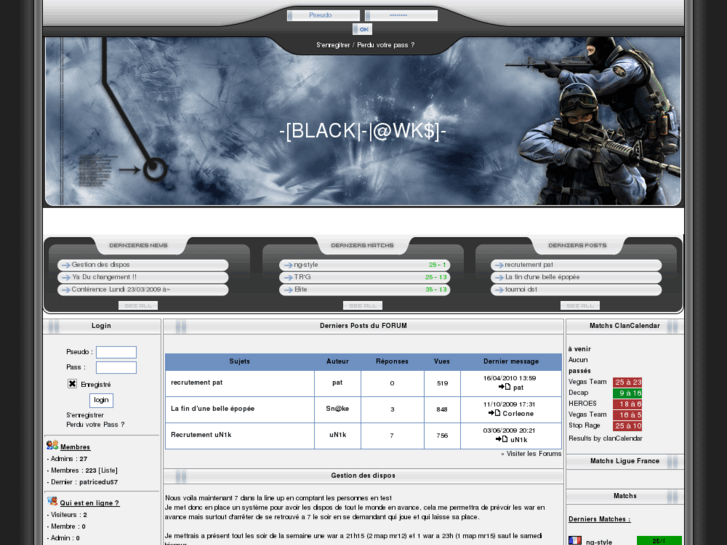Click the login button in sidebar
Screen dimensions: 727x545
coord(101,400)
